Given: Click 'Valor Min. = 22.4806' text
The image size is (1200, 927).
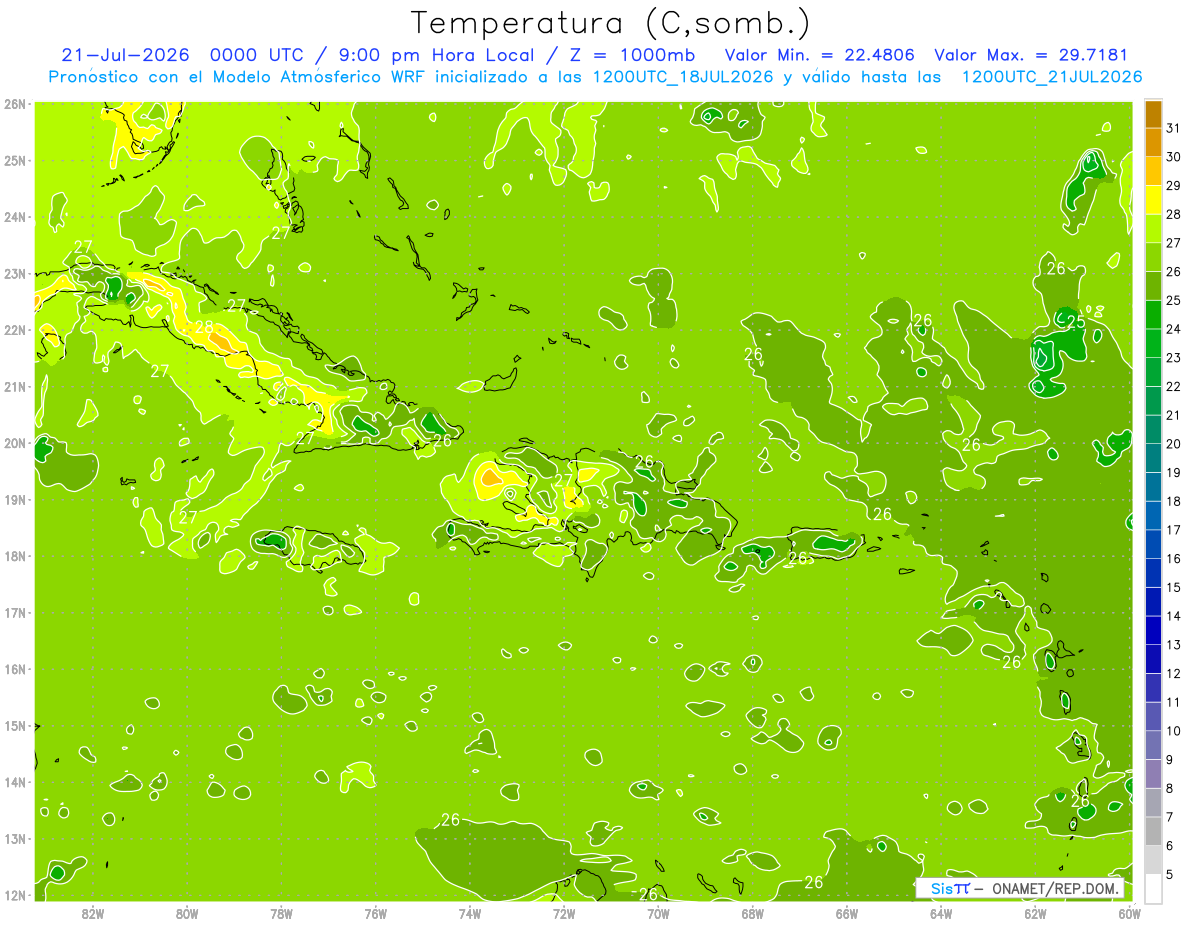Looking at the screenshot, I should 819,55.
